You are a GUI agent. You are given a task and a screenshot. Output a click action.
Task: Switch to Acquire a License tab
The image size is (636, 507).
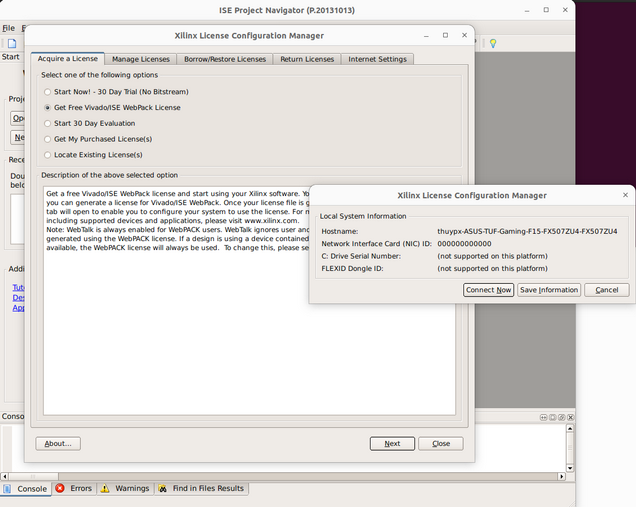click(x=68, y=58)
